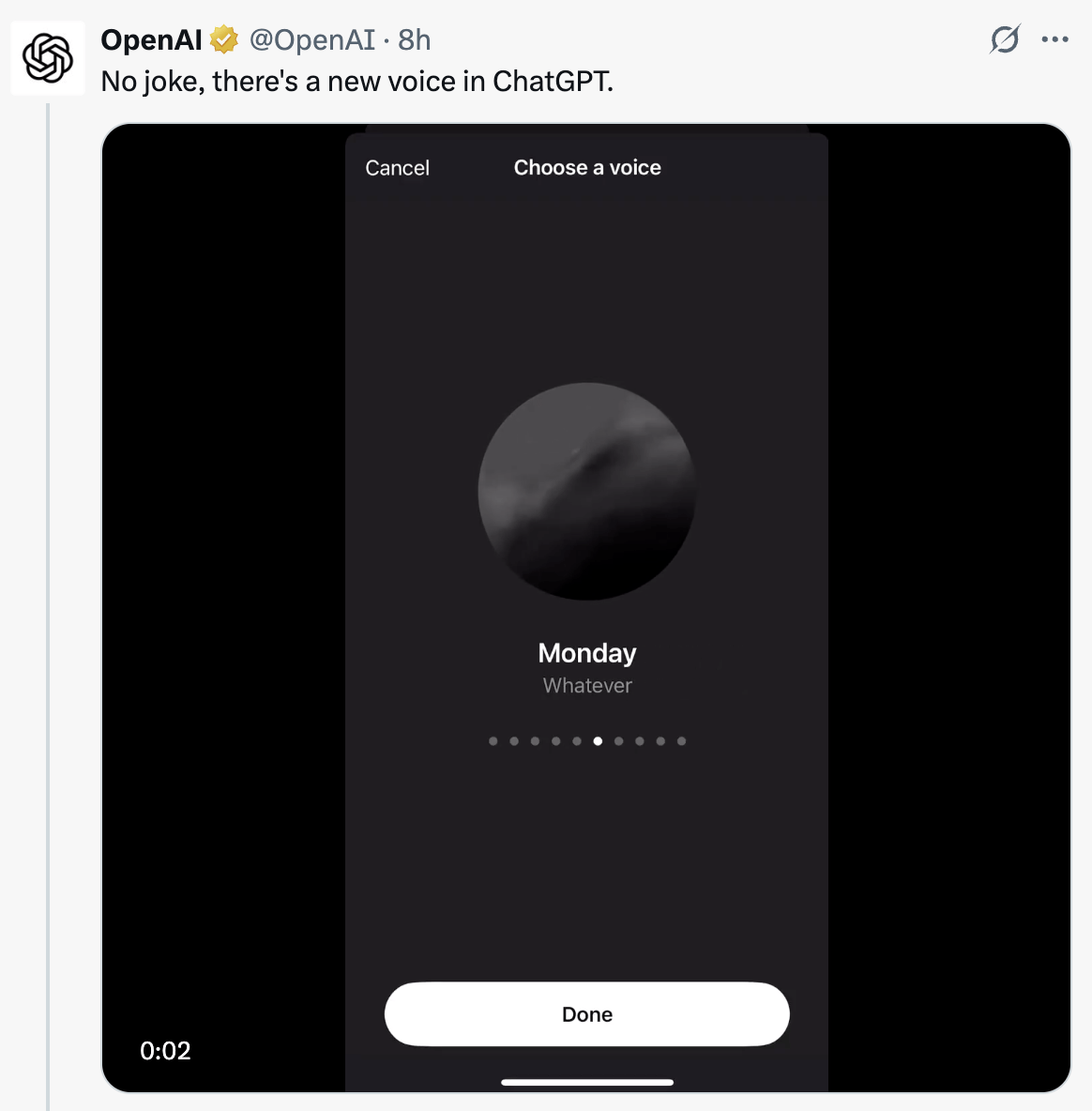
Task: Open the three-dot more options menu
Action: (x=1054, y=39)
